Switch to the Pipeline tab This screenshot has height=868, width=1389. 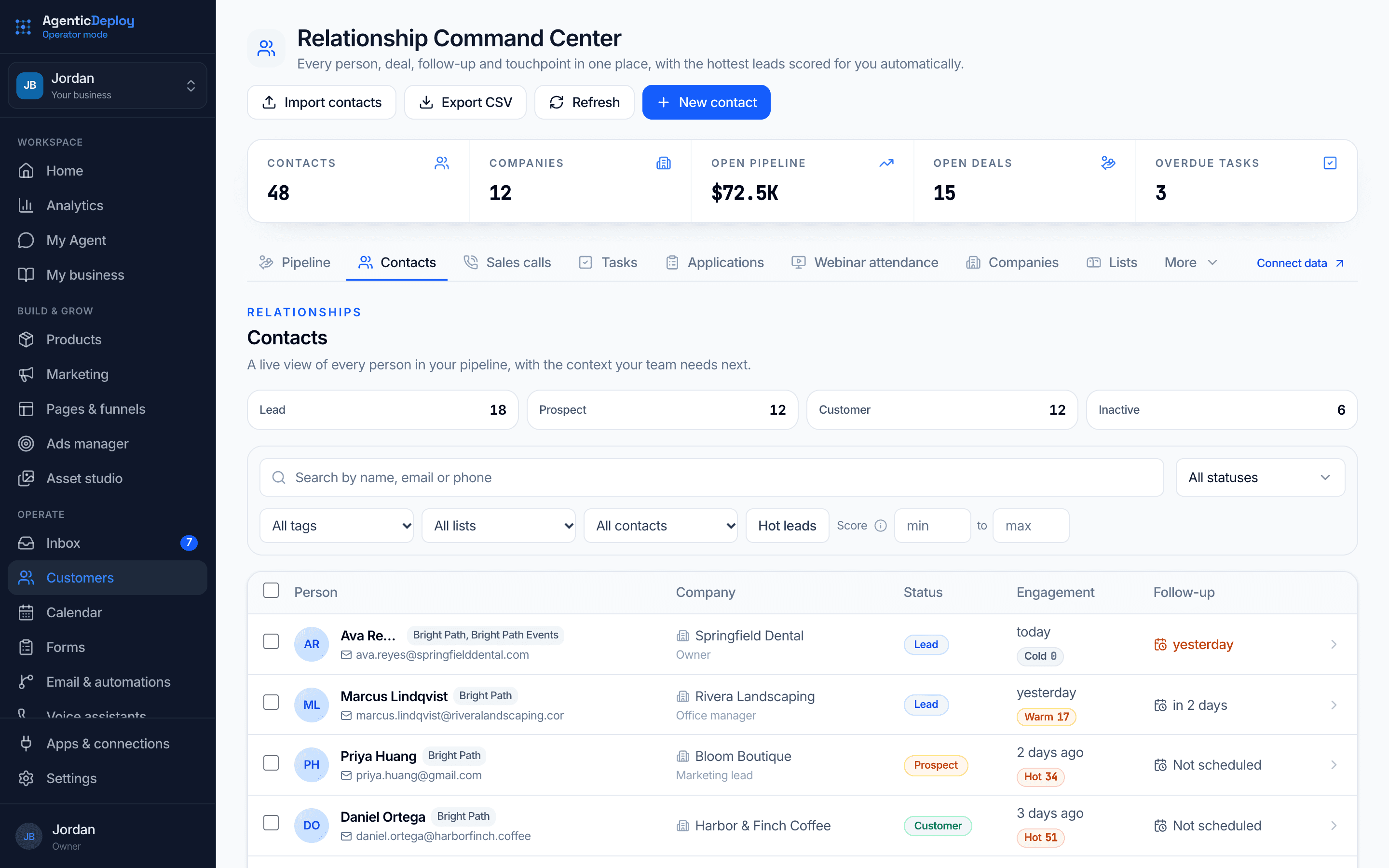click(295, 263)
